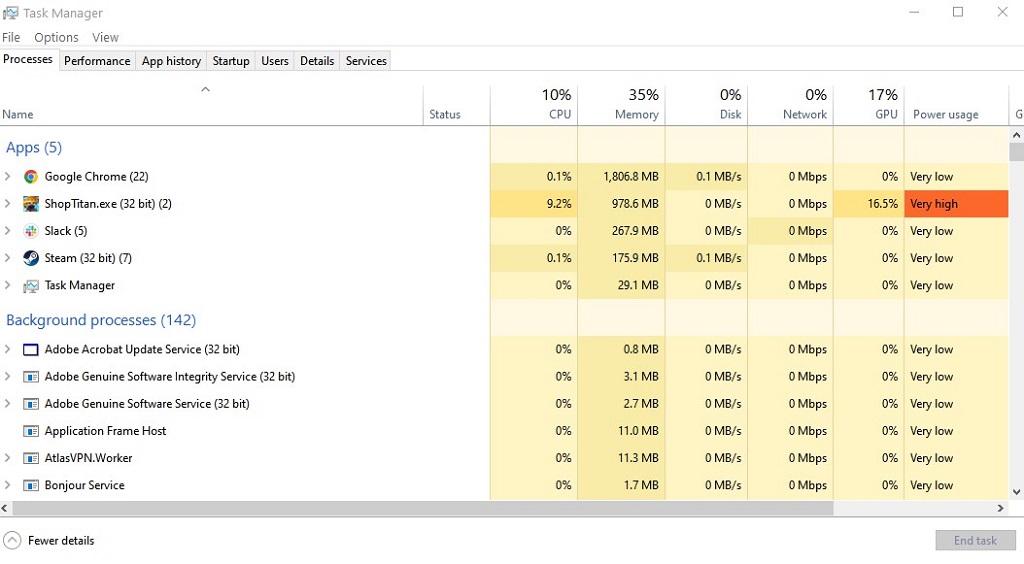Click the ShopTitan.exe process icon
This screenshot has height=564, width=1024.
(x=31, y=204)
